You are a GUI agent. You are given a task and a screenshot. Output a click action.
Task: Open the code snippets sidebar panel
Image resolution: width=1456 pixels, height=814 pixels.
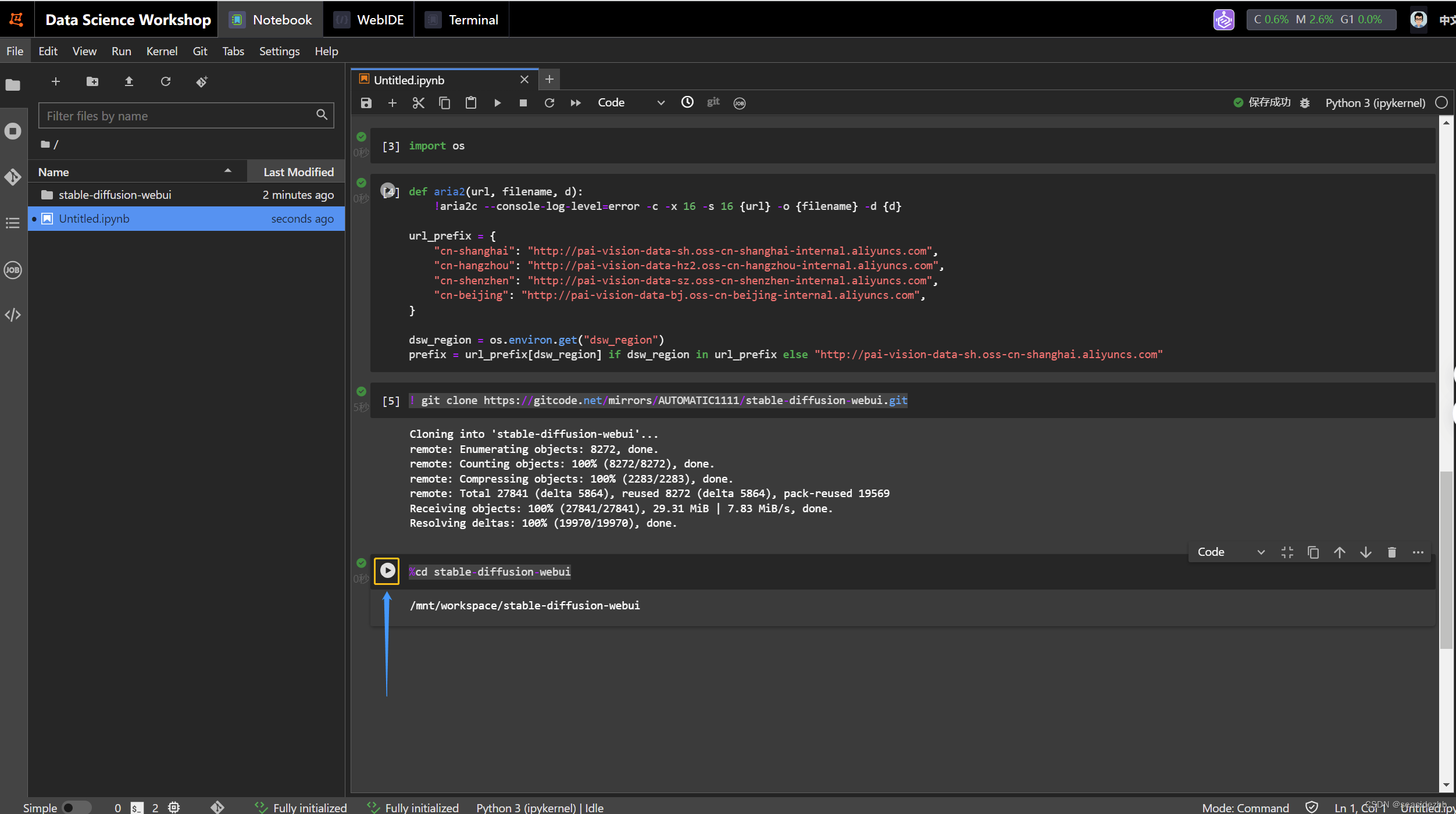pyautogui.click(x=13, y=315)
